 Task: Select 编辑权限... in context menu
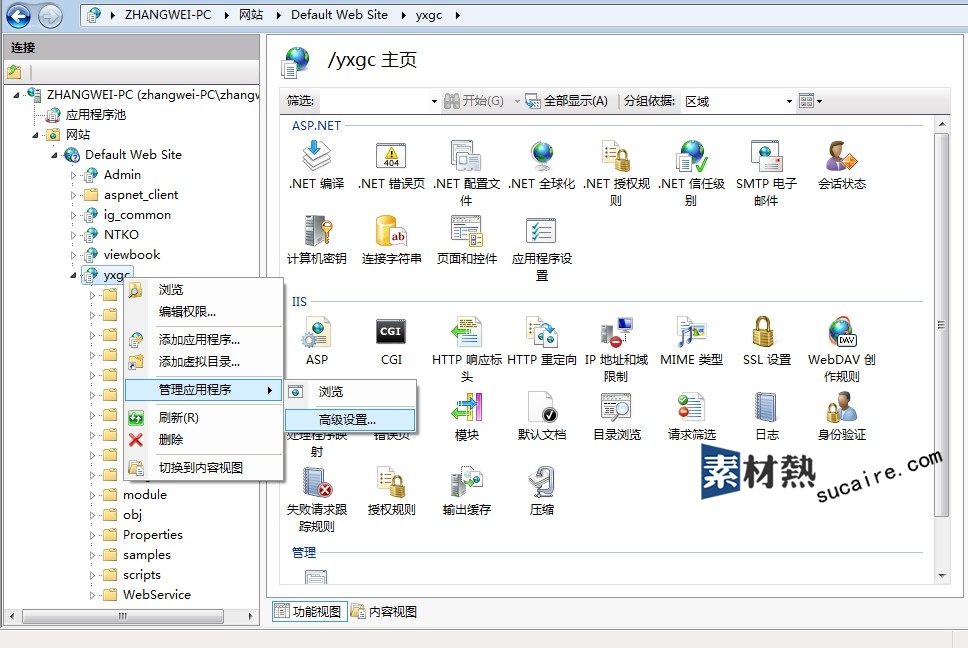[187, 311]
